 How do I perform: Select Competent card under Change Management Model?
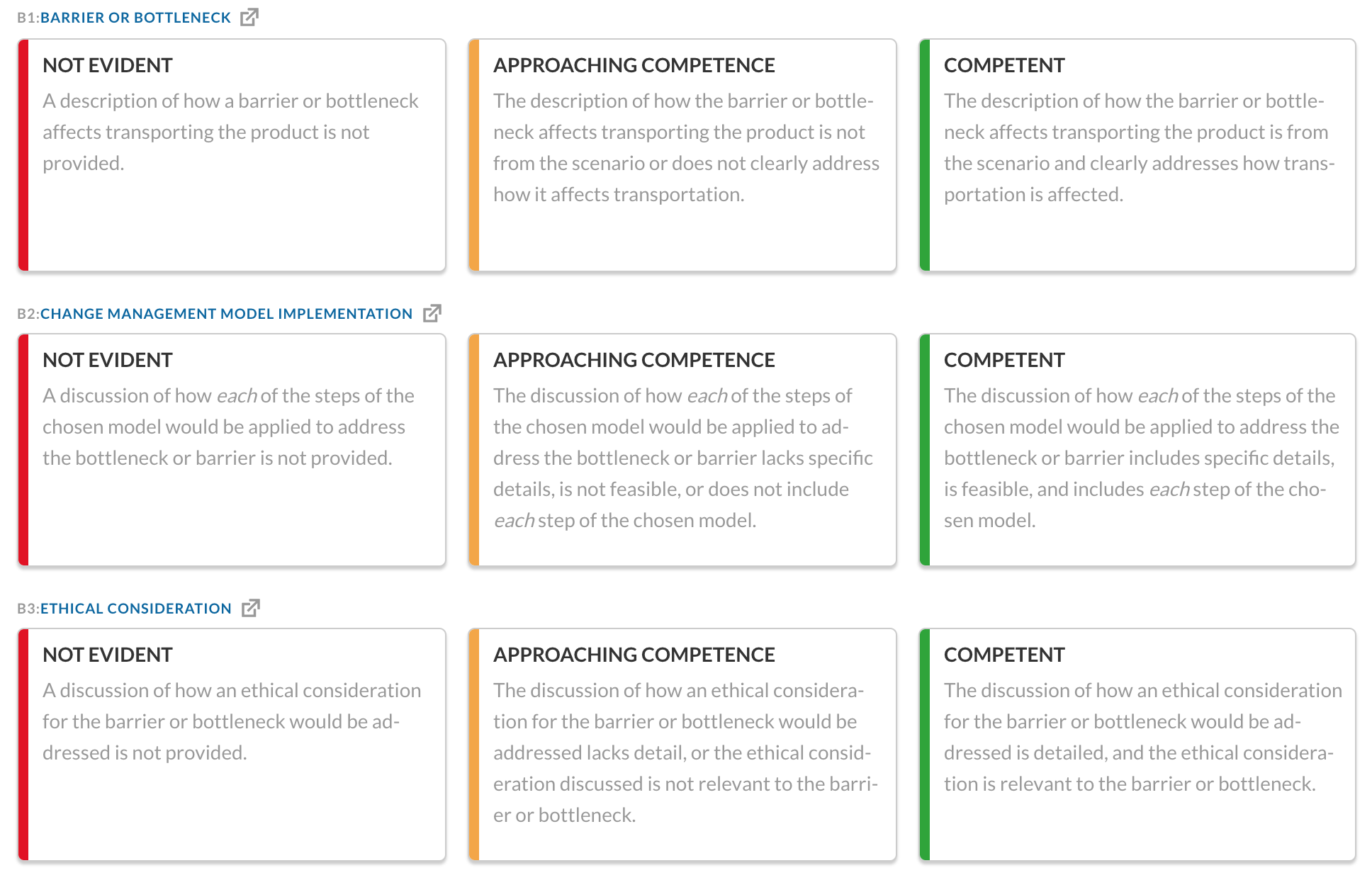1137,450
